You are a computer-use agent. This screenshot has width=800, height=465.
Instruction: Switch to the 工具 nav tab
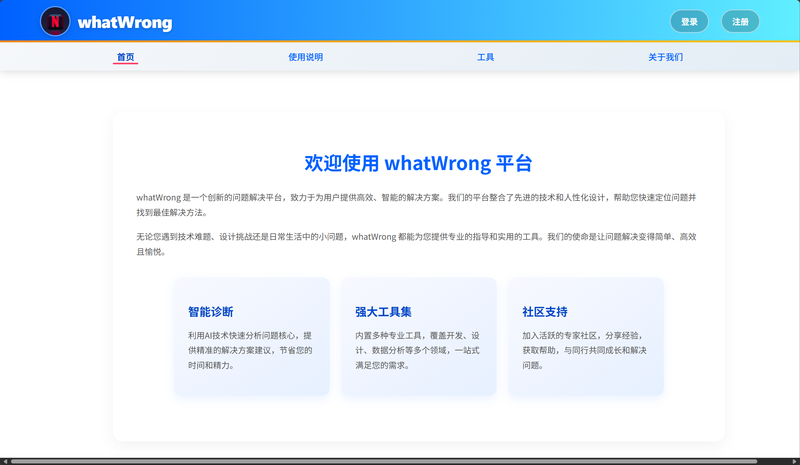coord(485,57)
